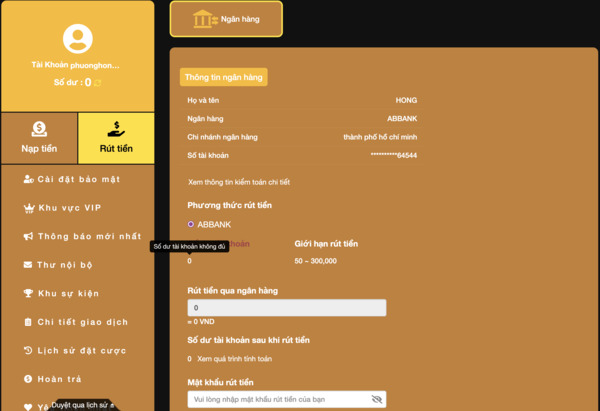Refresh the account balance (Số dư)
The image size is (600, 411).
(x=98, y=83)
